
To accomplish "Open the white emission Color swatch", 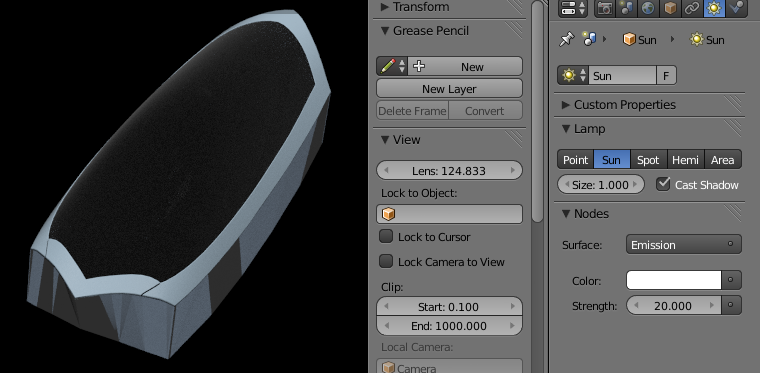I will point(674,280).
